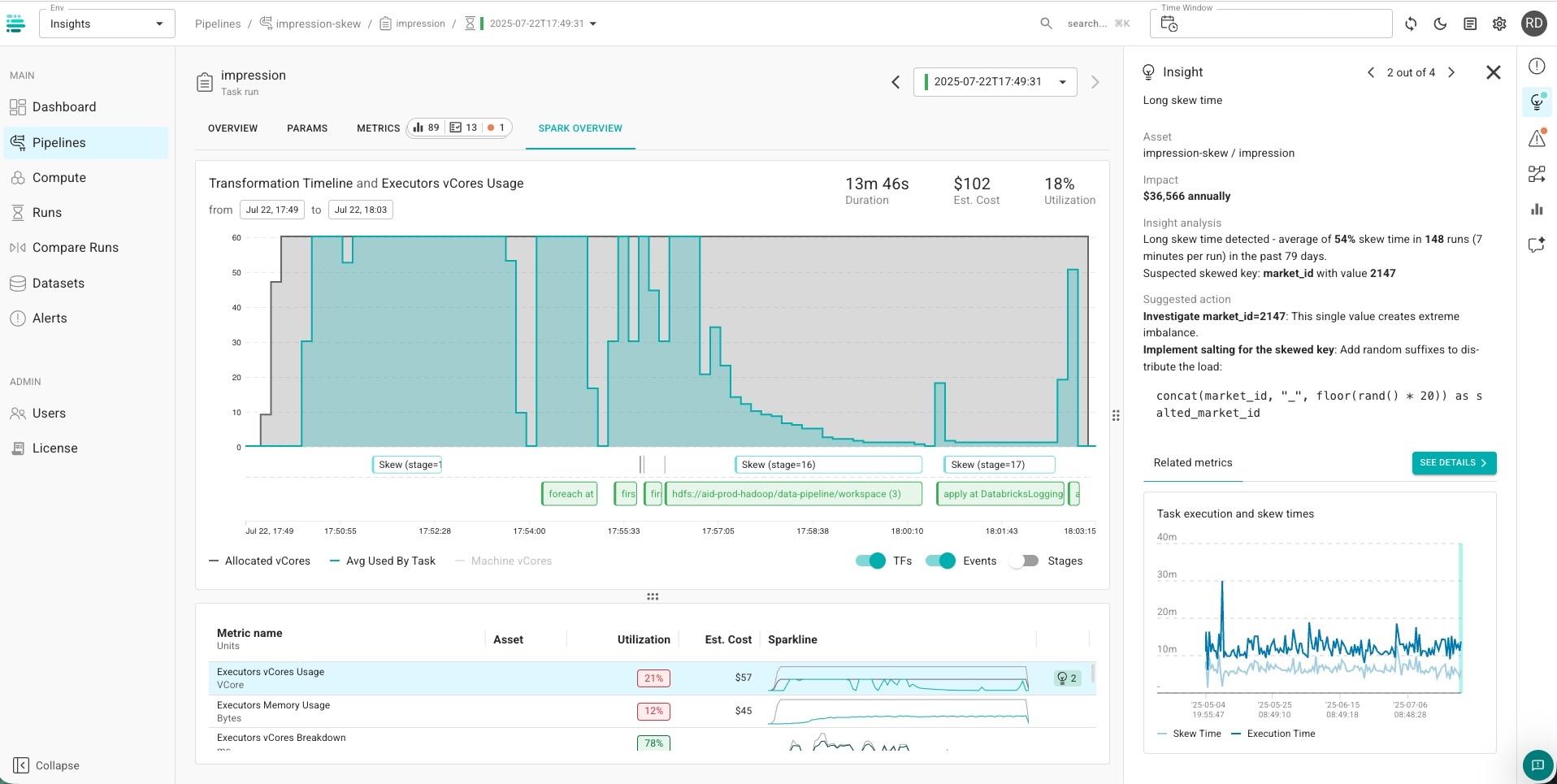Image resolution: width=1557 pixels, height=784 pixels.
Task: Click the insight badge on Executors vCores Usage
Action: tap(1067, 678)
